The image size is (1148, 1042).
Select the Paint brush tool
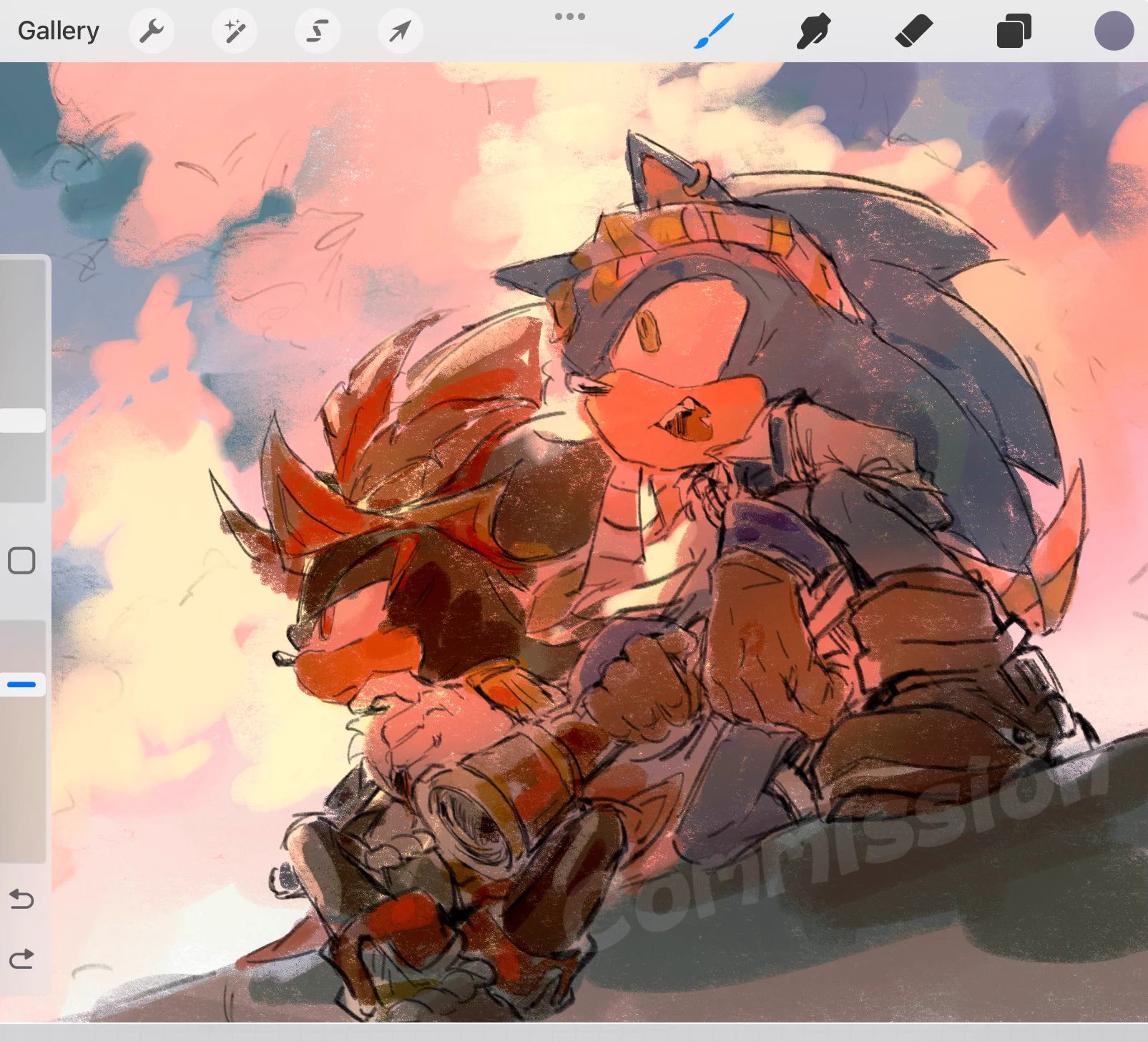pyautogui.click(x=713, y=32)
